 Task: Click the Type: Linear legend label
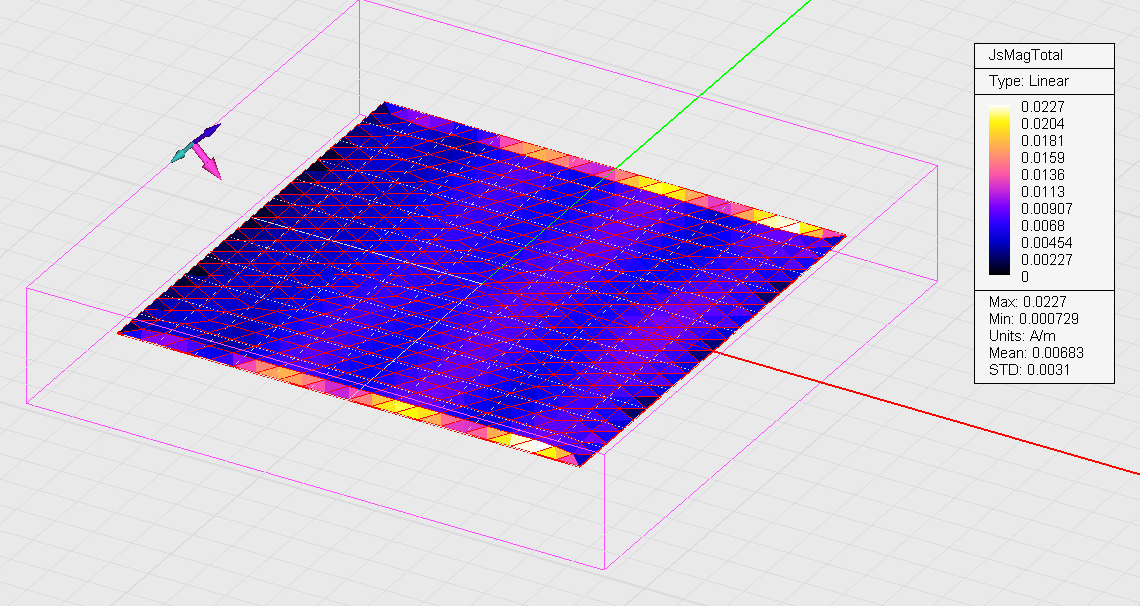click(1028, 81)
